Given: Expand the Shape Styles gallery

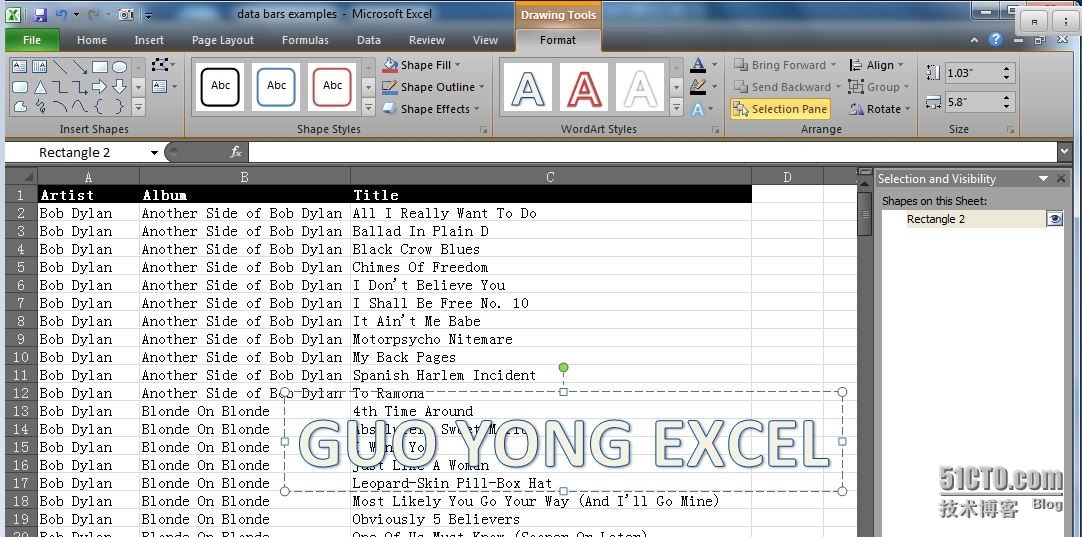Looking at the screenshot, I should tap(368, 107).
